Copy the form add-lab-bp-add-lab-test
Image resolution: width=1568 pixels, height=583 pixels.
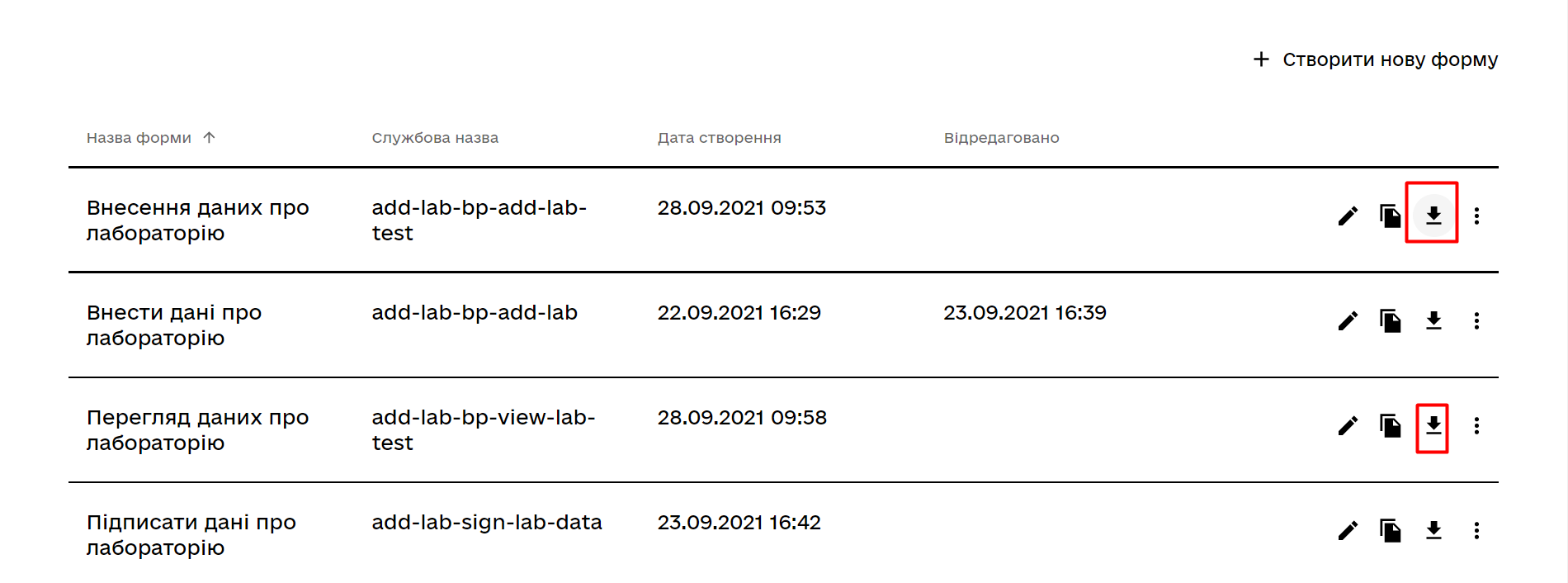click(x=1391, y=216)
